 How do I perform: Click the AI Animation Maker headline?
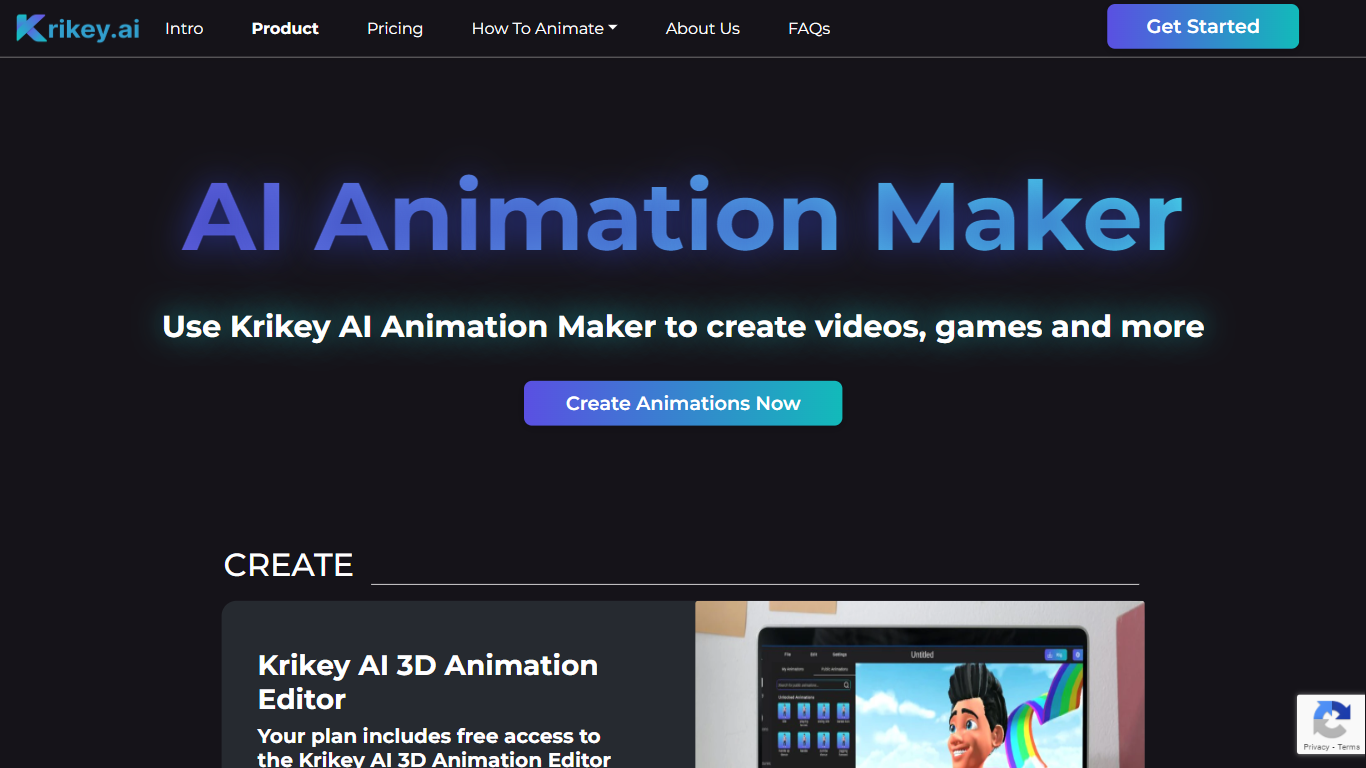(683, 217)
